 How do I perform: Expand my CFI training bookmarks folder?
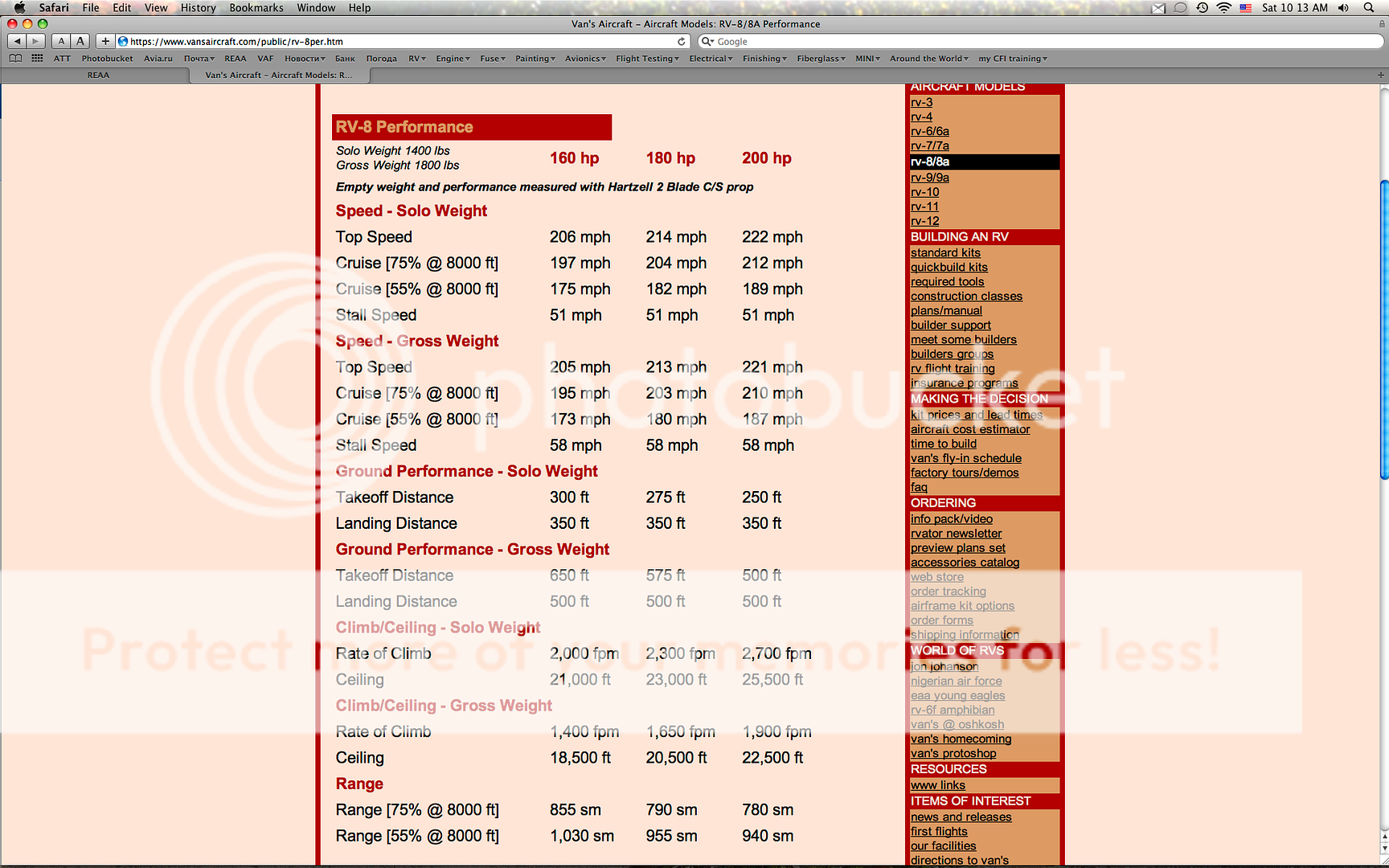[x=1012, y=59]
